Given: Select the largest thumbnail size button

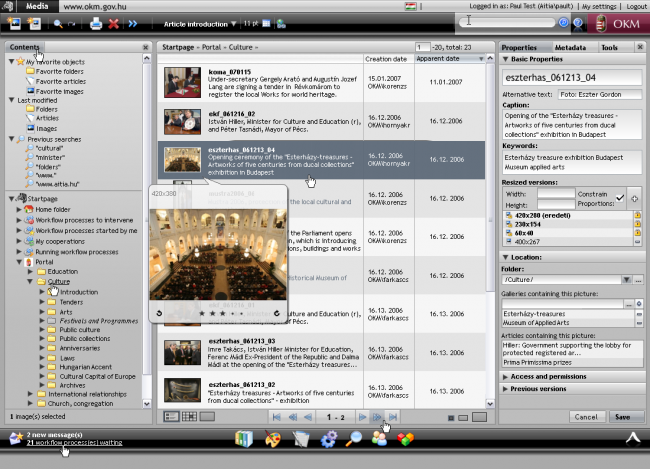Looking at the screenshot, I should tap(479, 417).
